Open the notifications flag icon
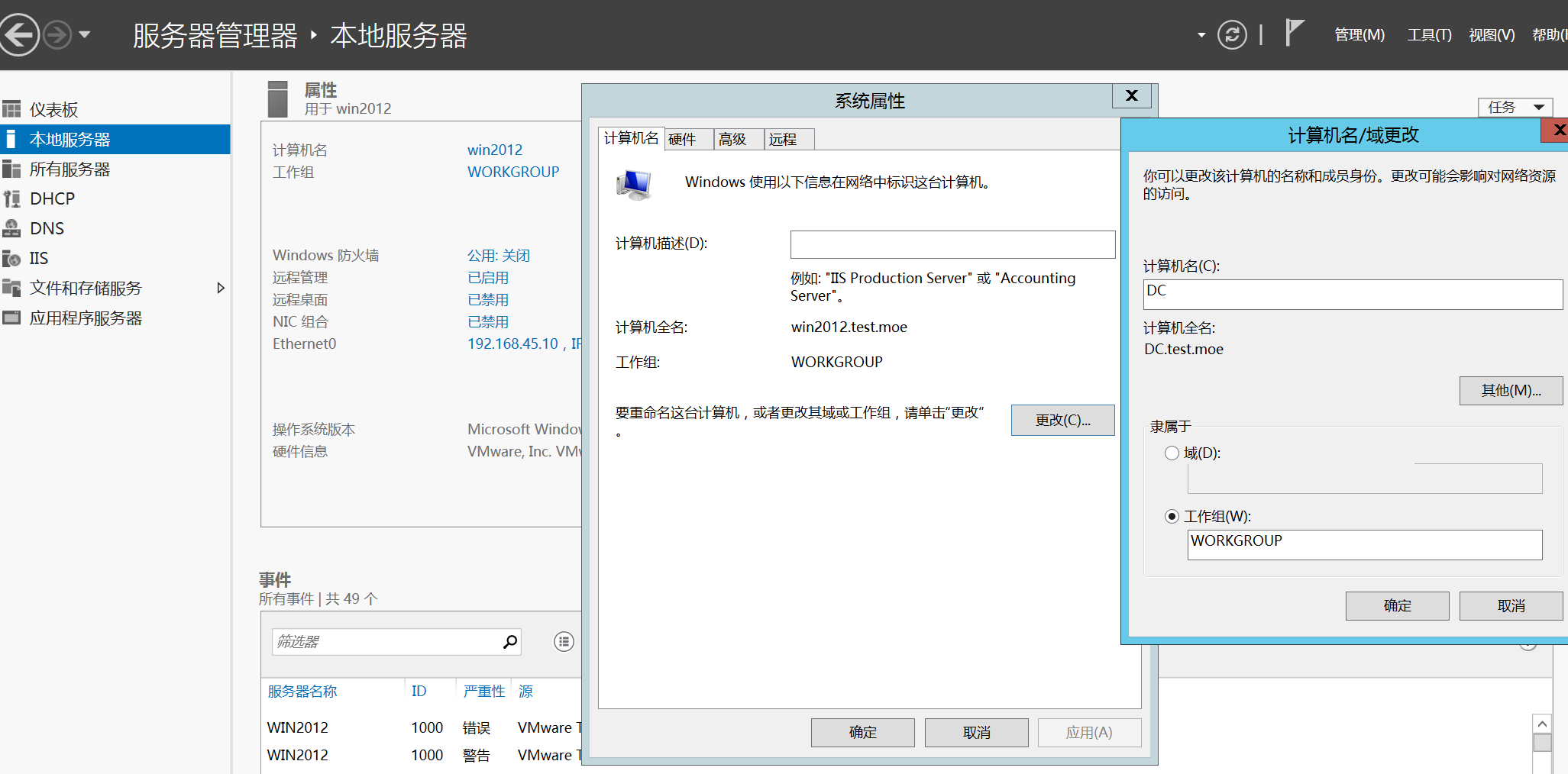 pyautogui.click(x=1293, y=33)
